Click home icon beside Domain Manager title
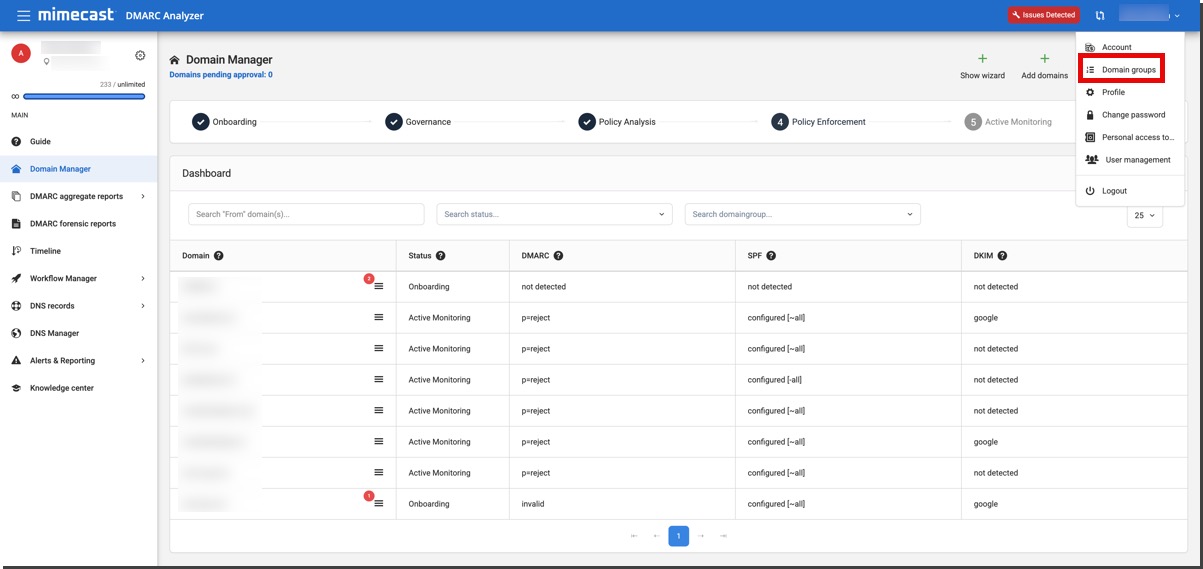The image size is (1203, 569). point(175,60)
